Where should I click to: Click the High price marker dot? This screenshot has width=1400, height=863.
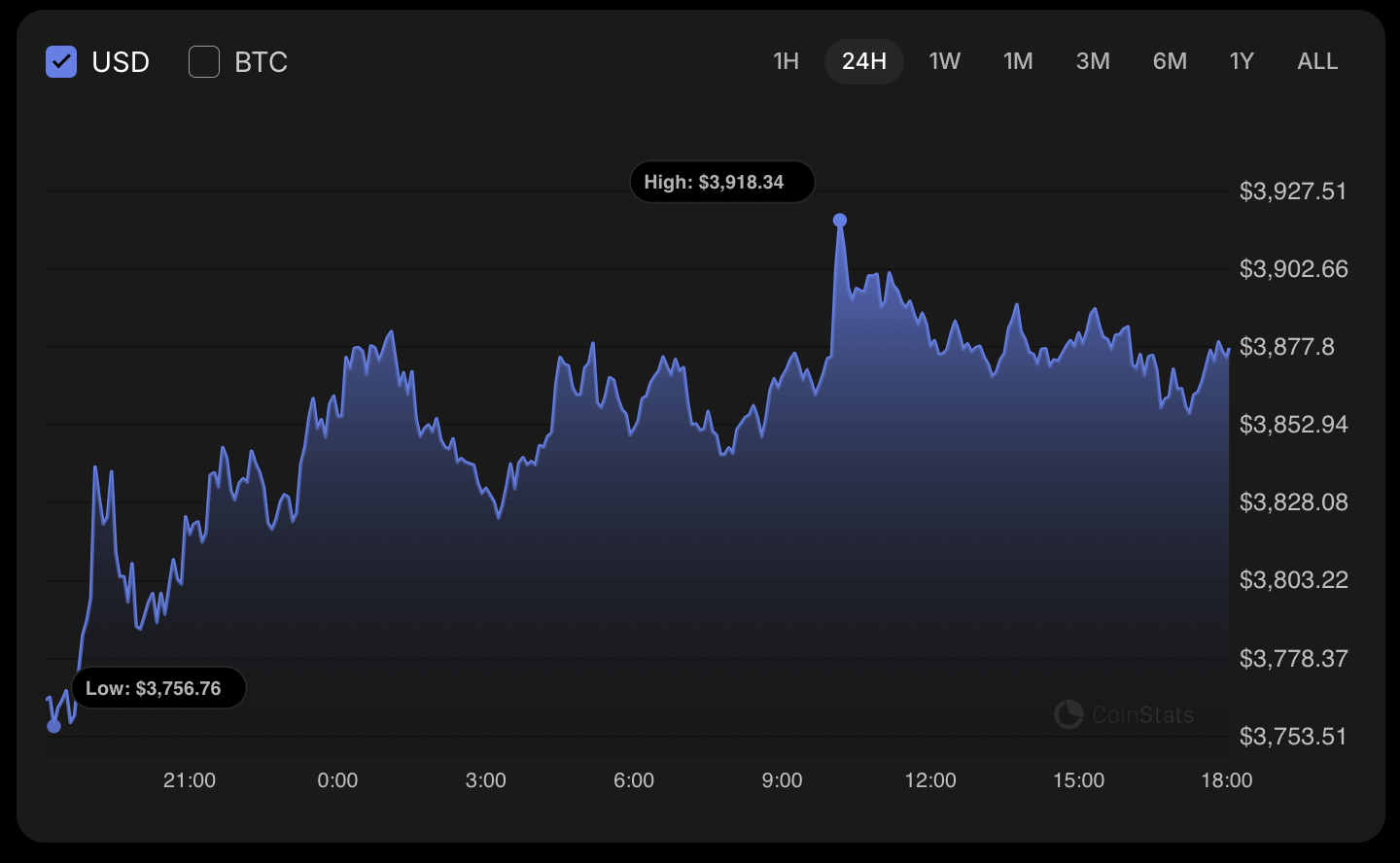840,221
